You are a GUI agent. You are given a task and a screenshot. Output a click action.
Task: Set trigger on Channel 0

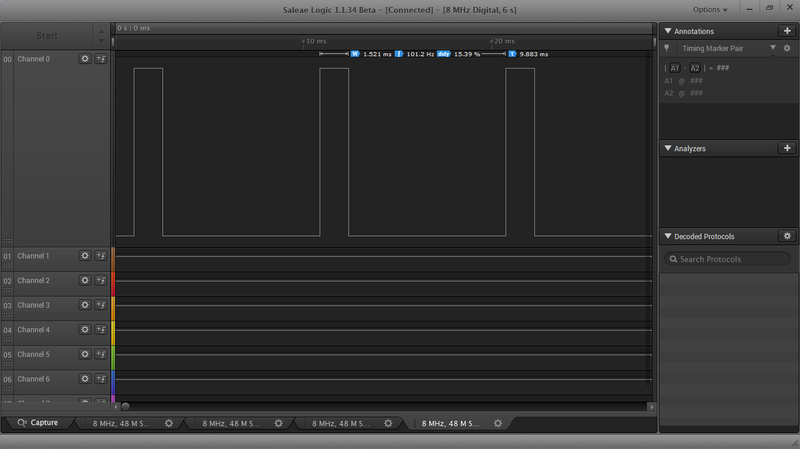pos(101,59)
